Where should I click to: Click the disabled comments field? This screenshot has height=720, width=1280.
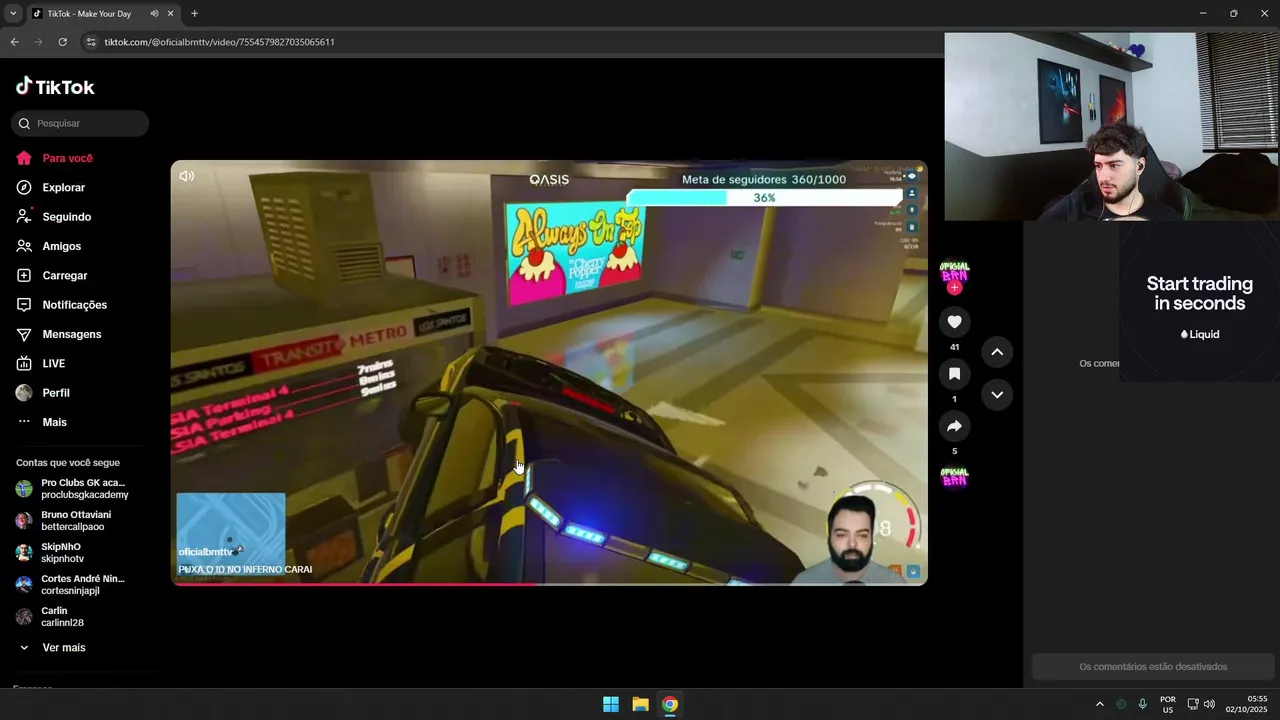point(1153,667)
